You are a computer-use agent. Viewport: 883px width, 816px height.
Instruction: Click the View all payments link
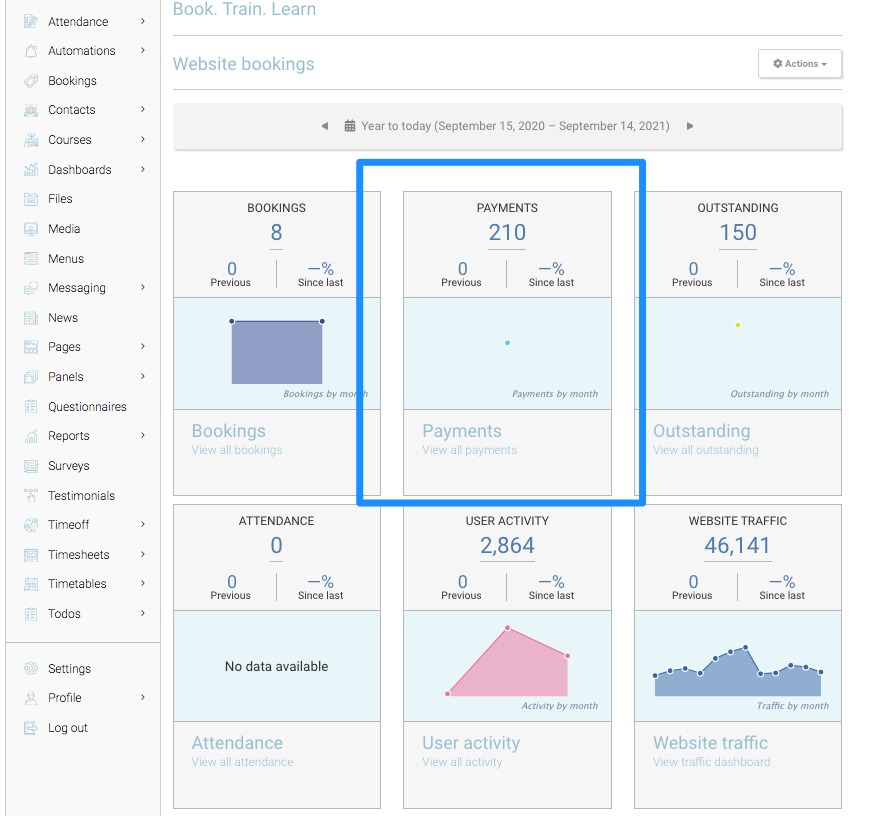tap(469, 450)
